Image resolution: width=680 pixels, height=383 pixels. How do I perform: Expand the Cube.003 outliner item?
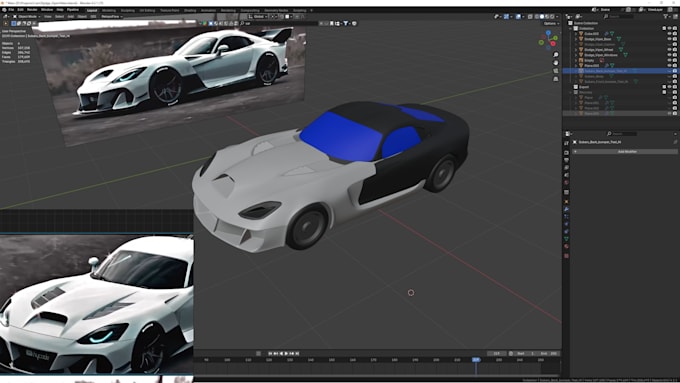tap(575, 34)
